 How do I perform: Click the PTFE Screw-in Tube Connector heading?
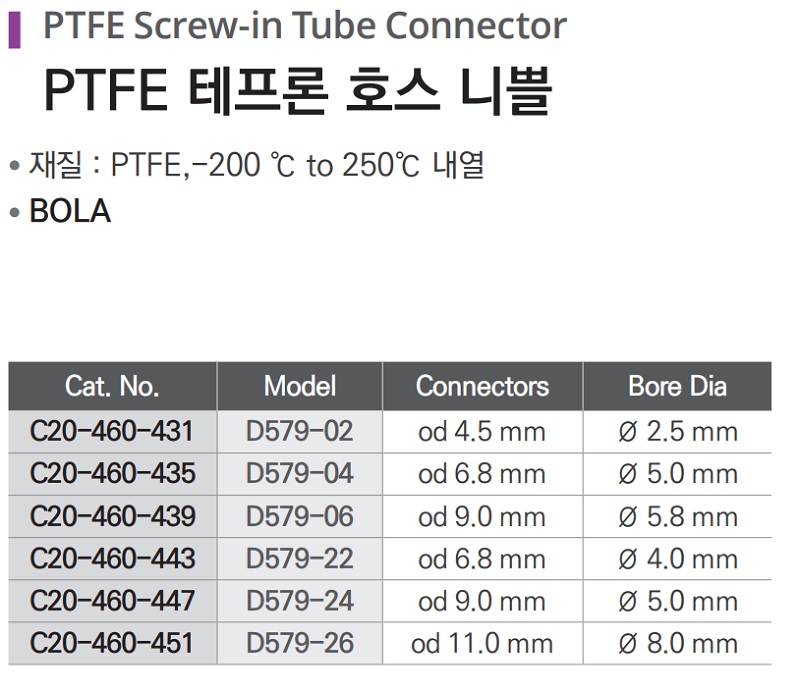tap(304, 26)
